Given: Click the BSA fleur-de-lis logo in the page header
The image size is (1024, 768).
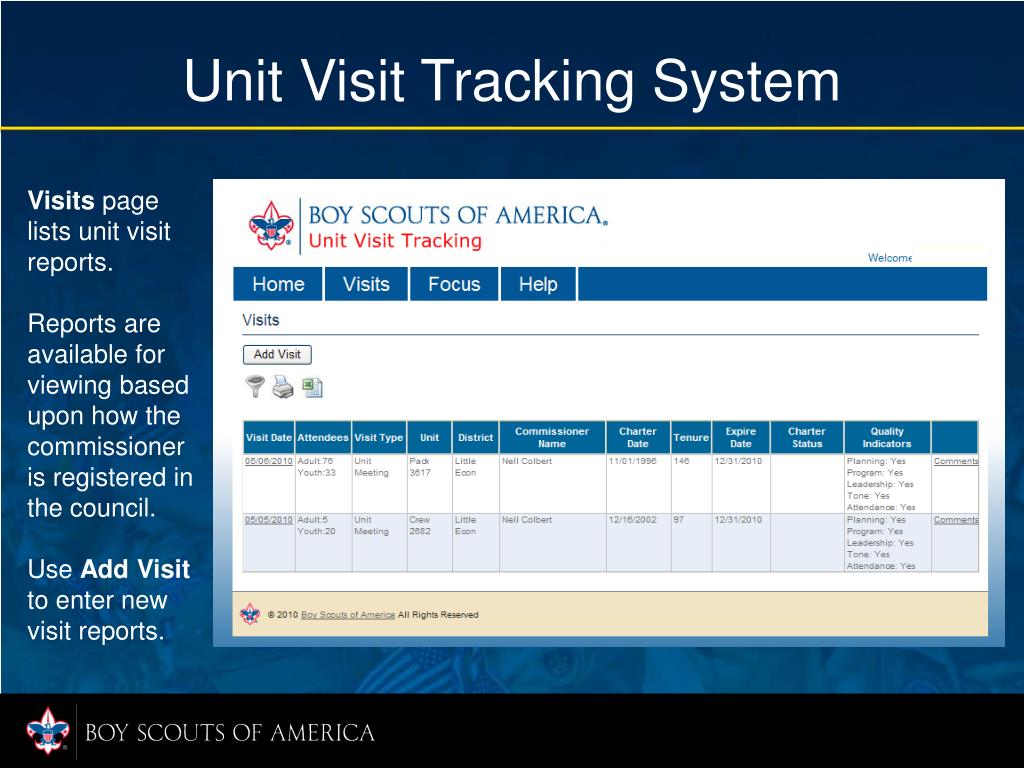Looking at the screenshot, I should point(271,225).
